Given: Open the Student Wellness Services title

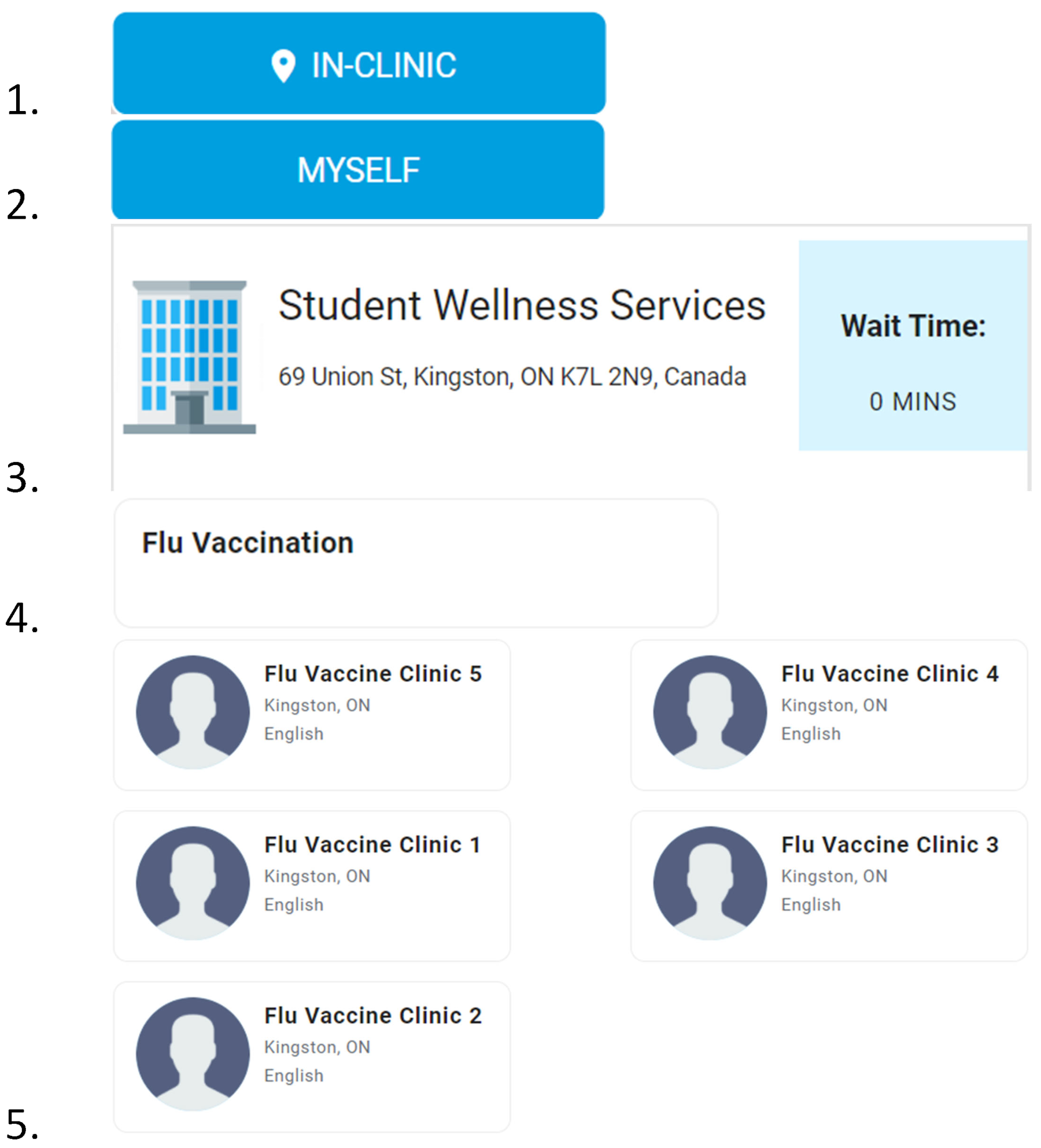Looking at the screenshot, I should [521, 305].
